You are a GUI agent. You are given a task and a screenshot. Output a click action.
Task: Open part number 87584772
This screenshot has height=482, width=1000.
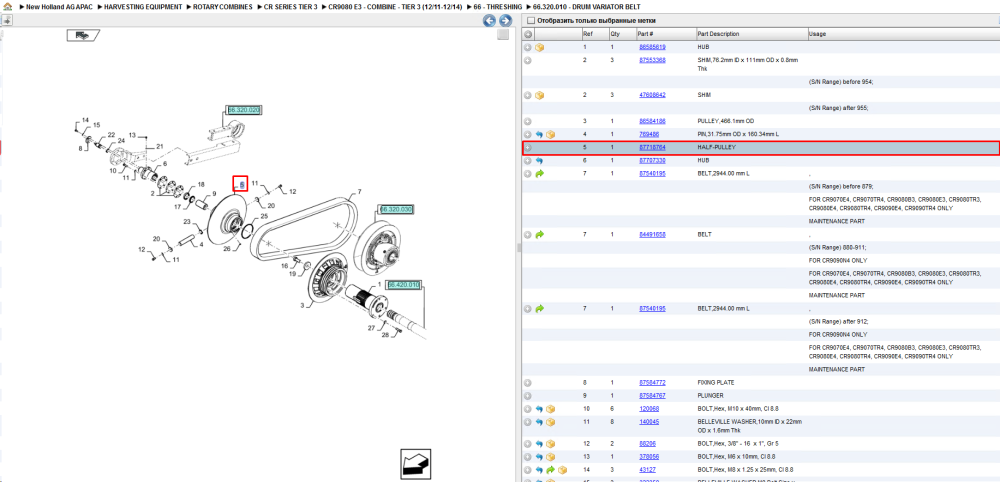pyautogui.click(x=652, y=383)
